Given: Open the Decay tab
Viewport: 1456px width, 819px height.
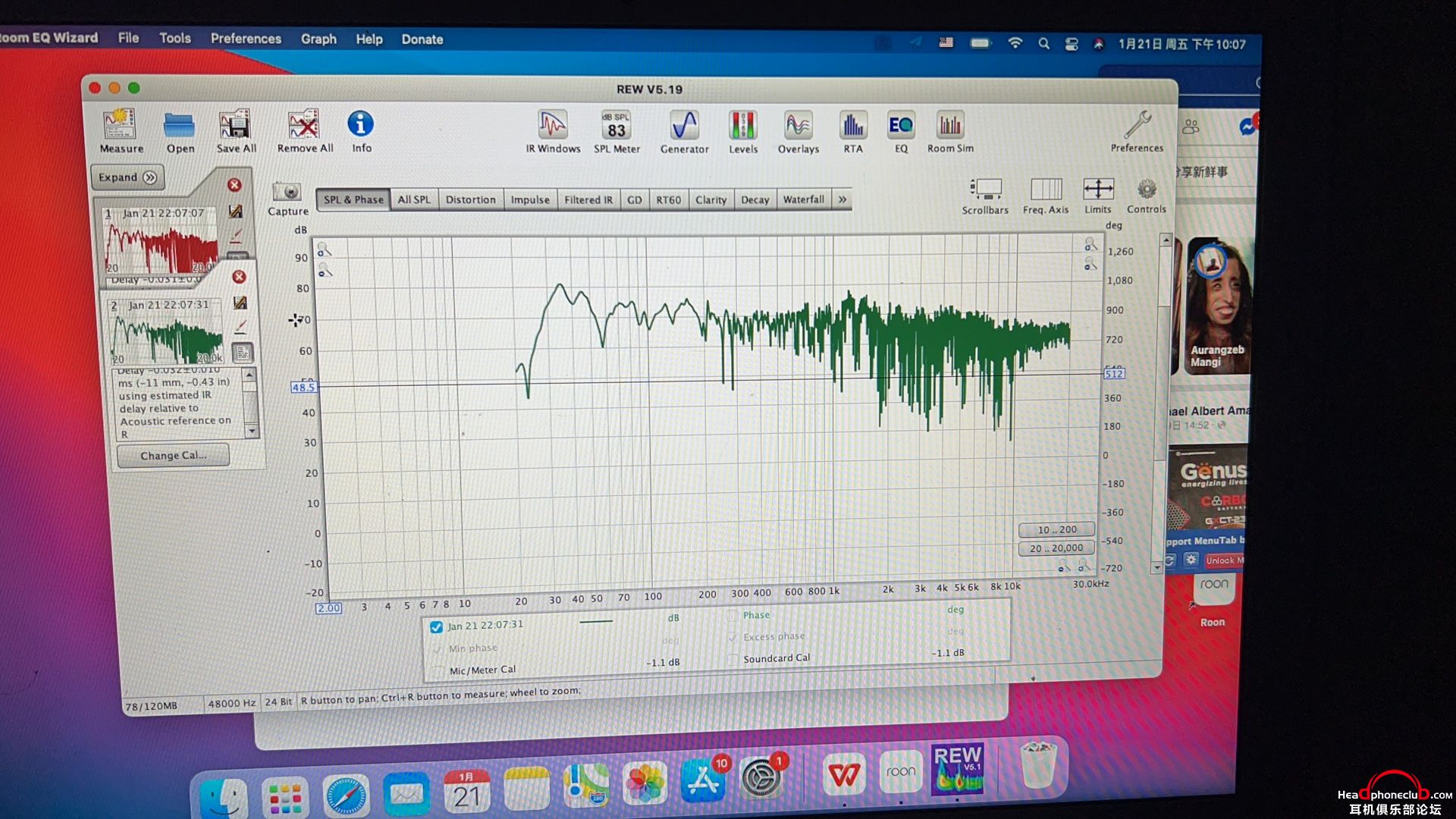Looking at the screenshot, I should point(755,199).
